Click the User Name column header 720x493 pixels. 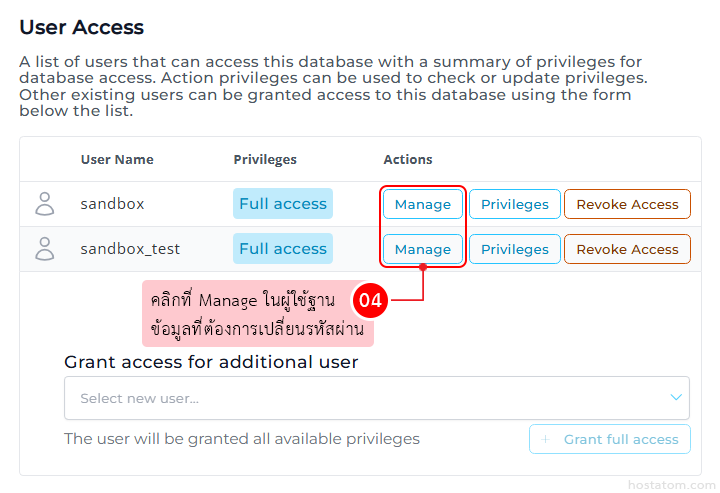[117, 160]
